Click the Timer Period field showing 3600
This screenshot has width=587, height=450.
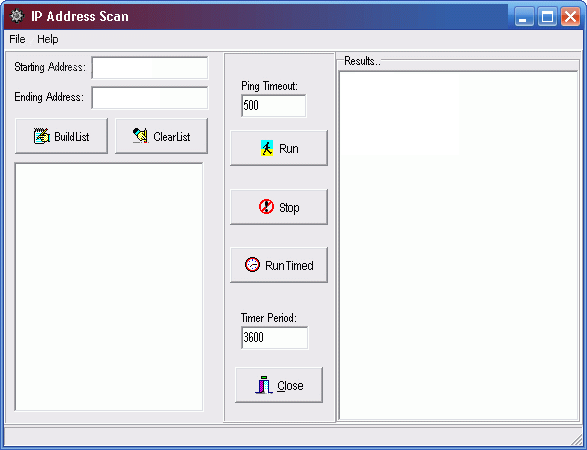click(275, 337)
